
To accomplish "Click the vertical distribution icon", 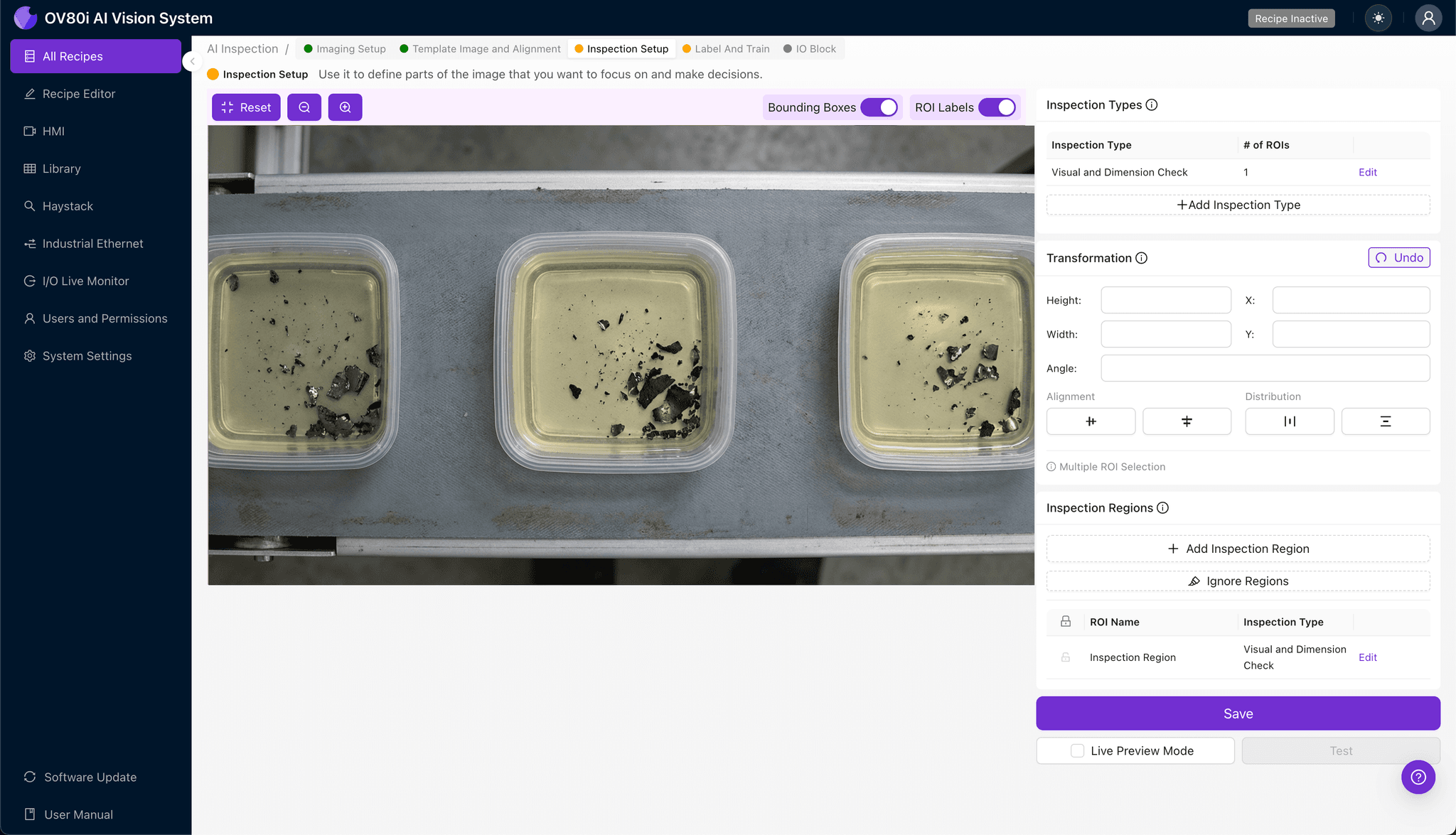I will pyautogui.click(x=1385, y=421).
